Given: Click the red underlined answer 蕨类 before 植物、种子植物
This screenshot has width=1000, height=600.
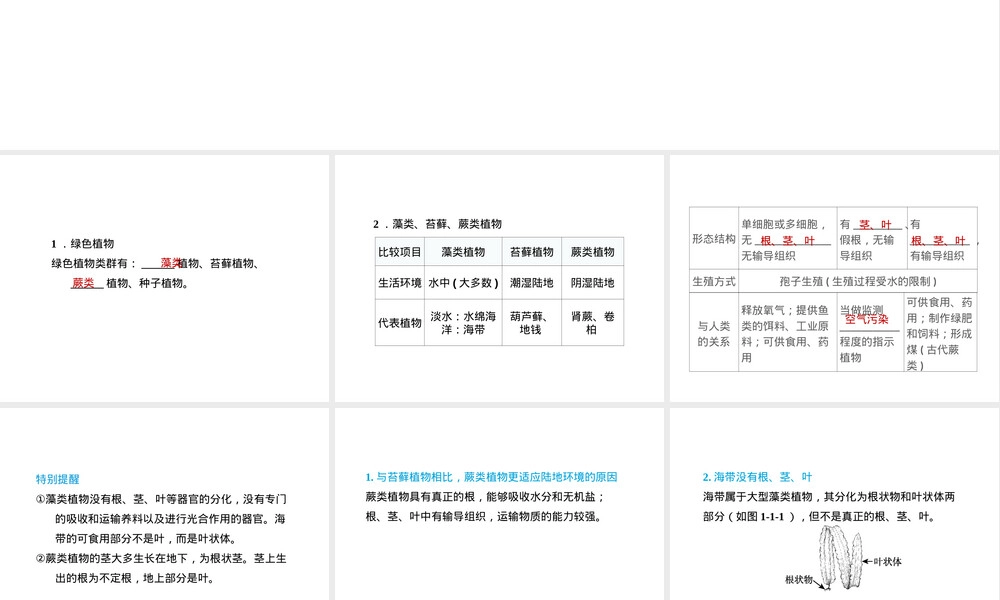Looking at the screenshot, I should (x=84, y=283).
